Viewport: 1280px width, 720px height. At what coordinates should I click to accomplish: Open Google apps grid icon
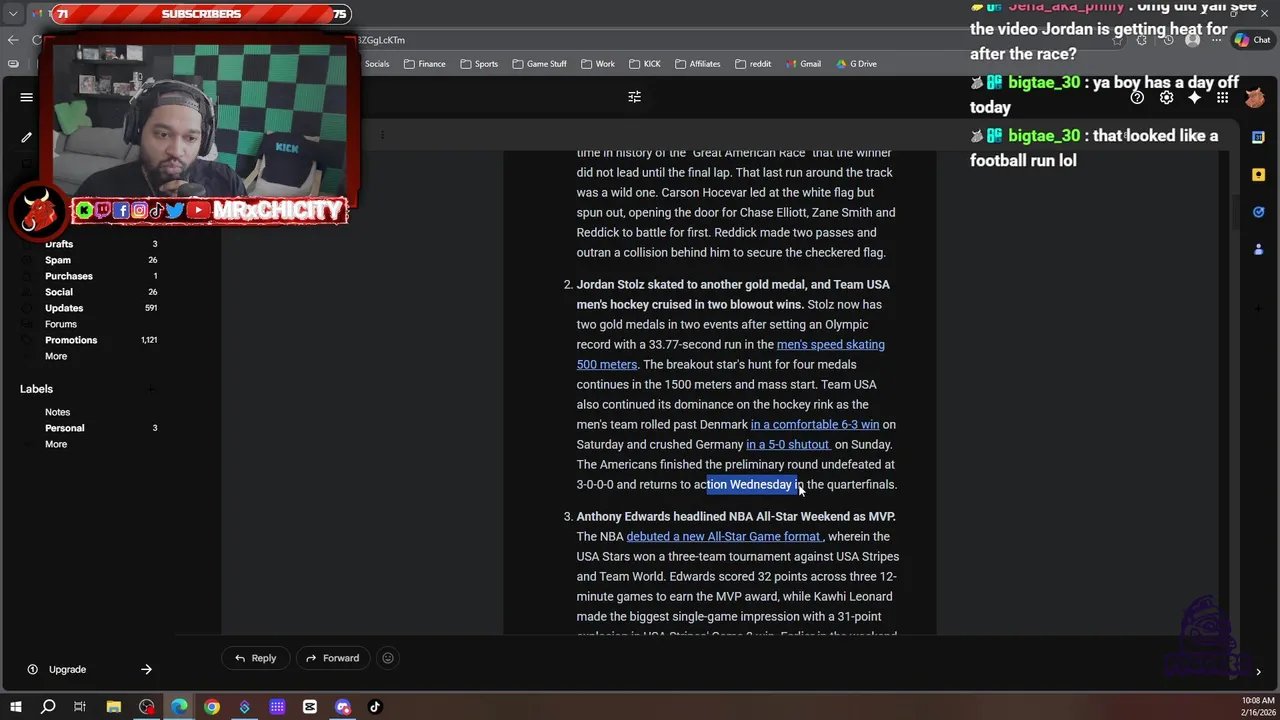(1222, 98)
